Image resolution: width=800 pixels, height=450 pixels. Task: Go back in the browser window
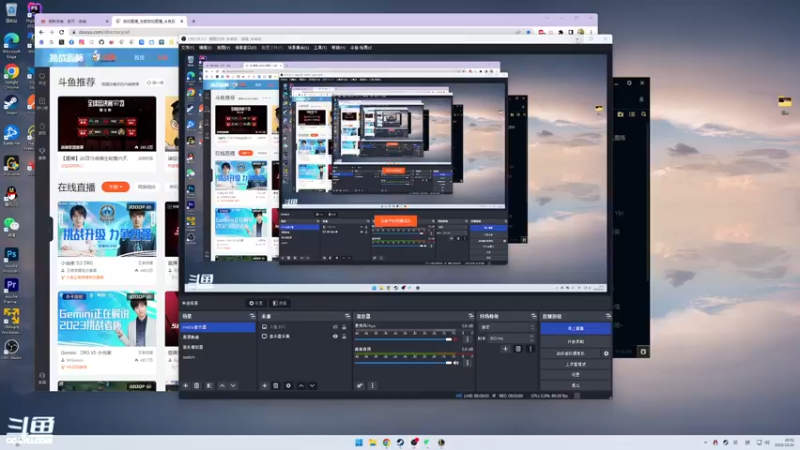point(42,32)
